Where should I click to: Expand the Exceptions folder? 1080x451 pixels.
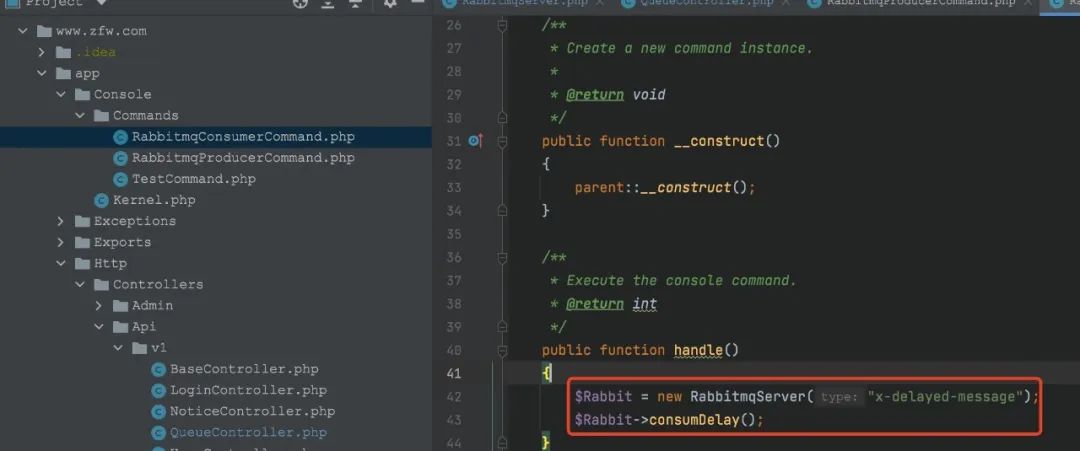coord(61,221)
